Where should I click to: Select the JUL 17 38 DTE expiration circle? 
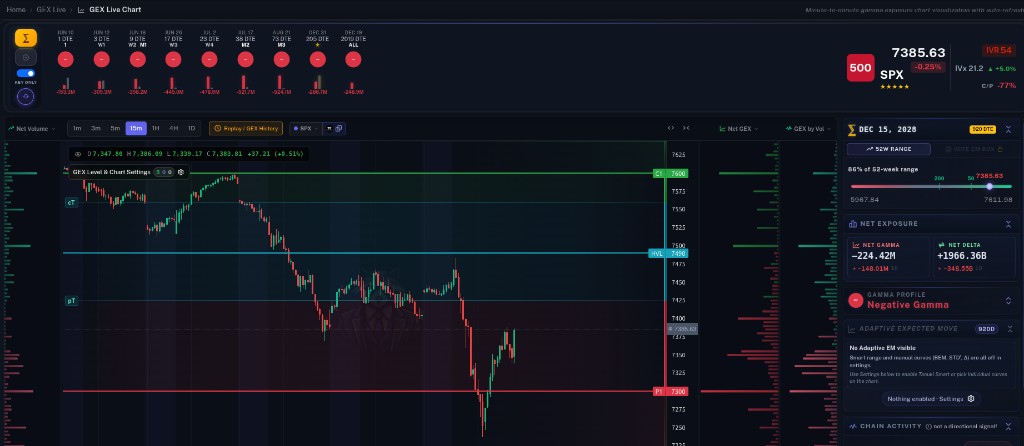[246, 59]
